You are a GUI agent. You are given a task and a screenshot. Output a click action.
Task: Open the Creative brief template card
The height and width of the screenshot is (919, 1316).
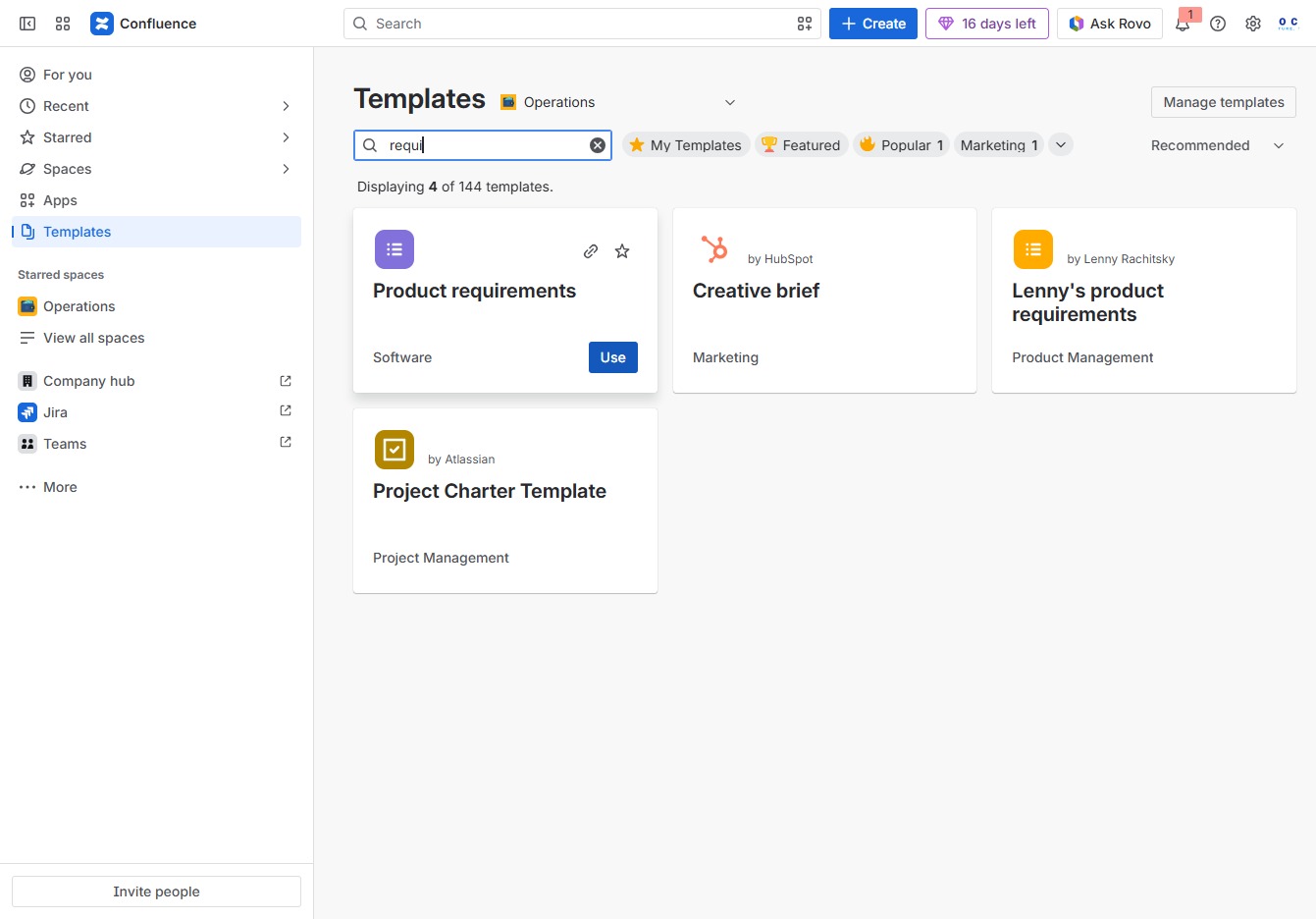point(824,300)
